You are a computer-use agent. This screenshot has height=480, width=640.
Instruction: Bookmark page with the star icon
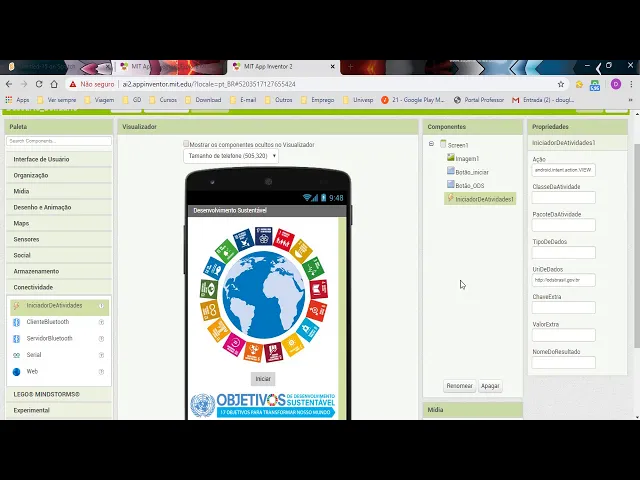pyautogui.click(x=561, y=84)
